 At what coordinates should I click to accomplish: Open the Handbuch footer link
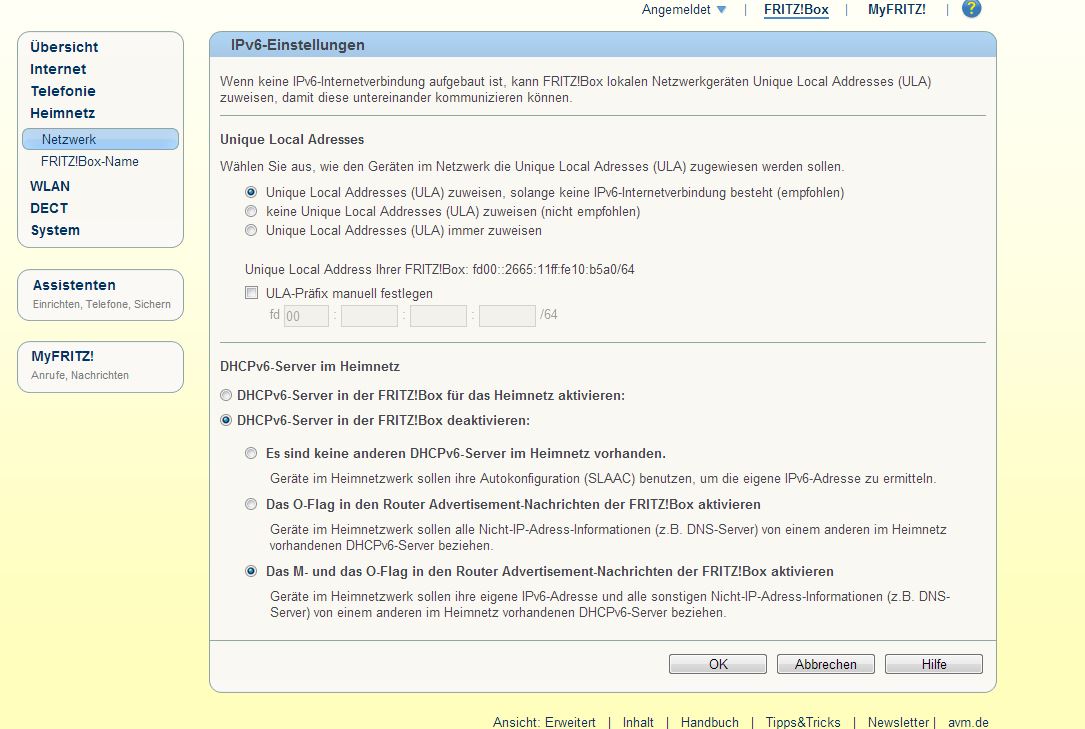pos(710,722)
